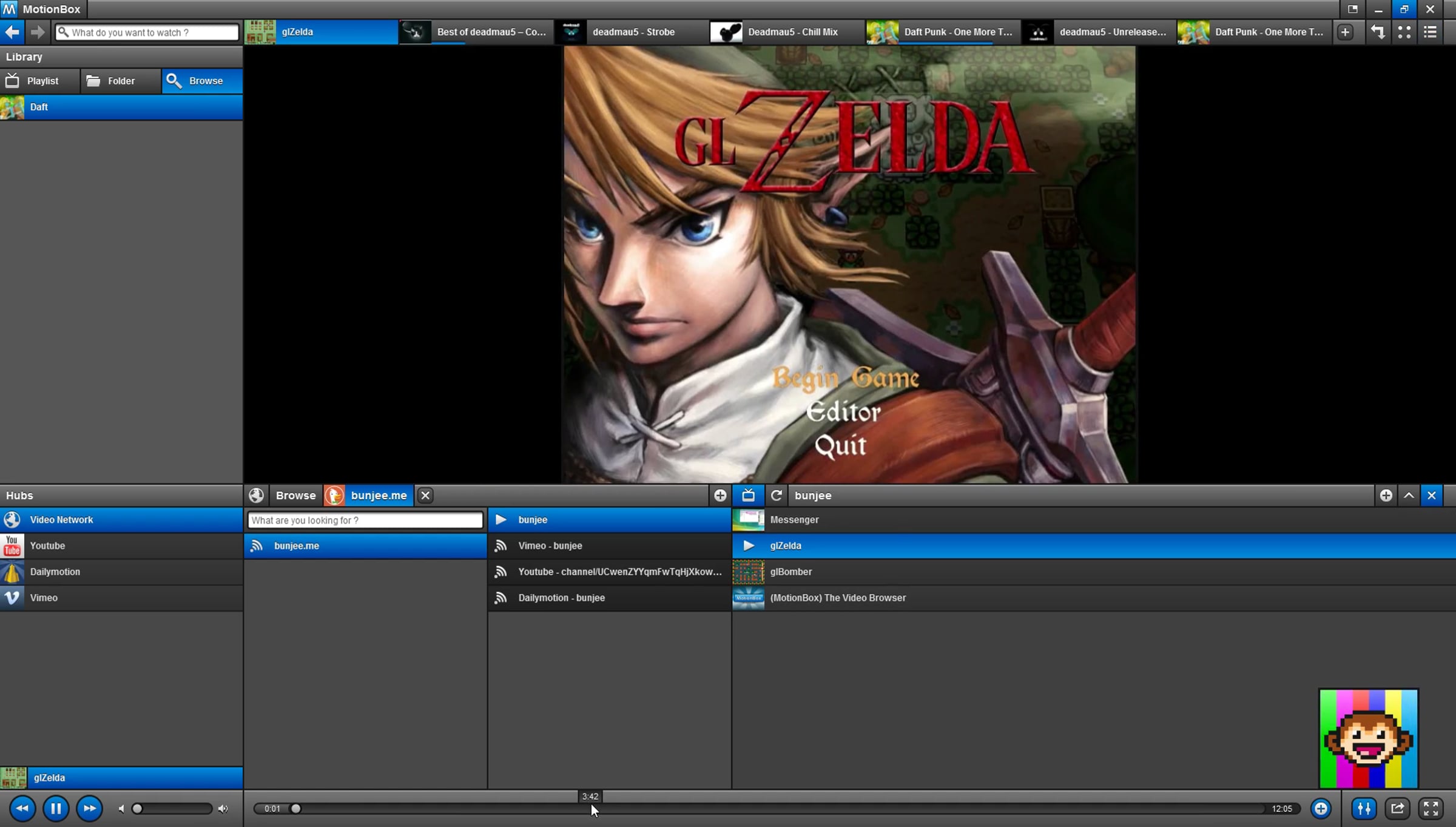
Task: Click the share icon in the player bar
Action: [x=1397, y=808]
